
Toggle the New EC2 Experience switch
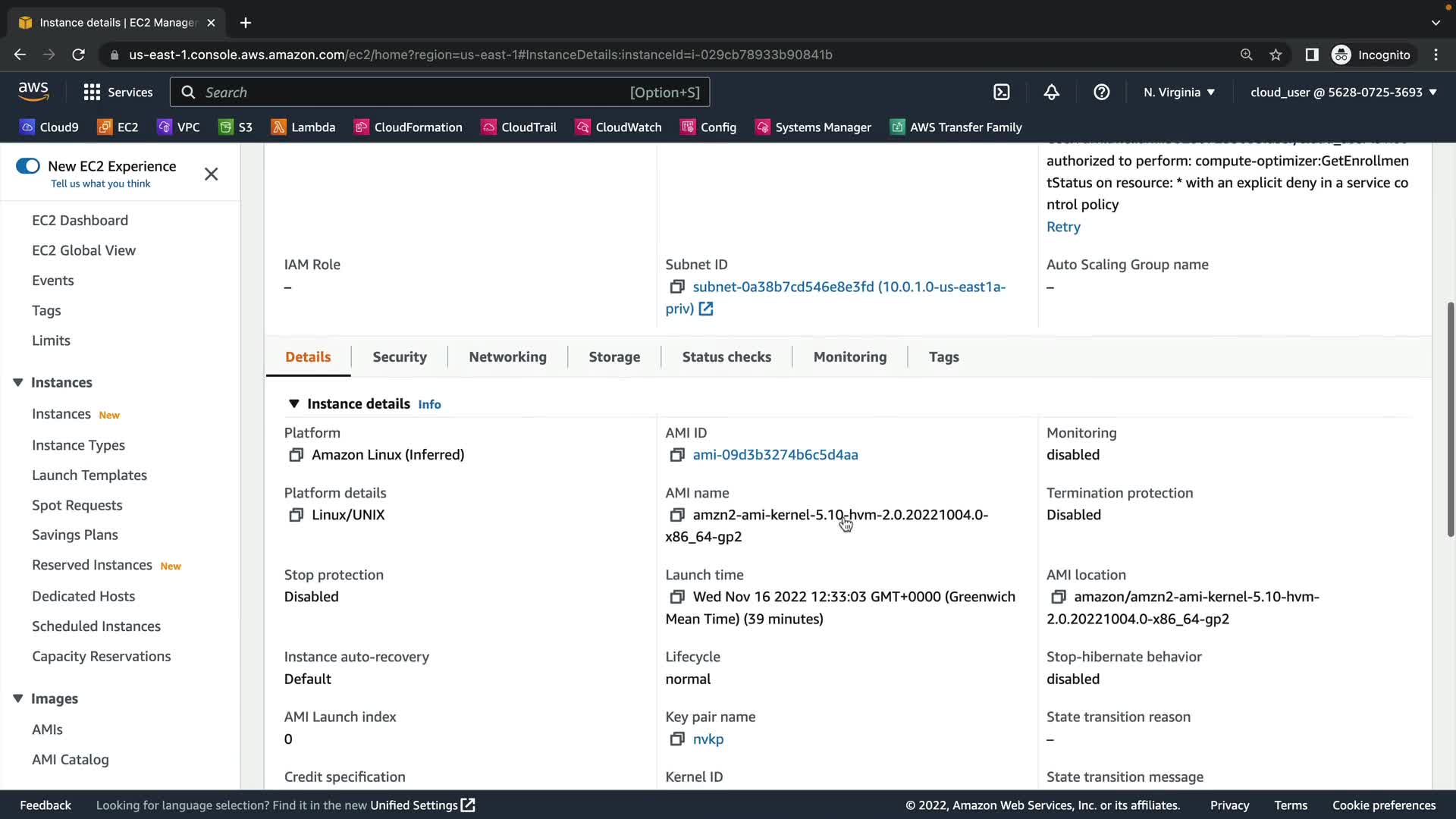[28, 166]
